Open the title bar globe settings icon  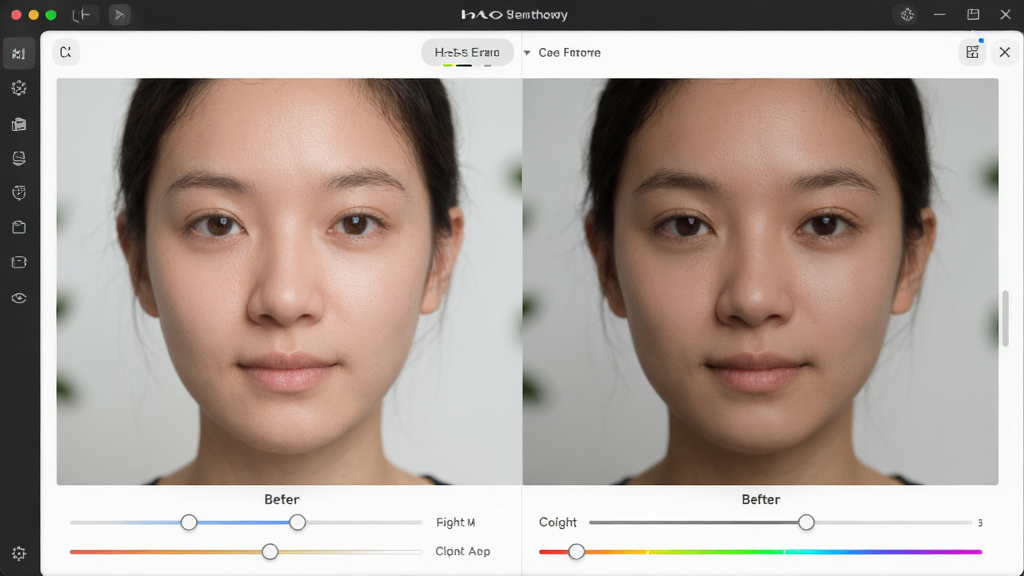(907, 14)
